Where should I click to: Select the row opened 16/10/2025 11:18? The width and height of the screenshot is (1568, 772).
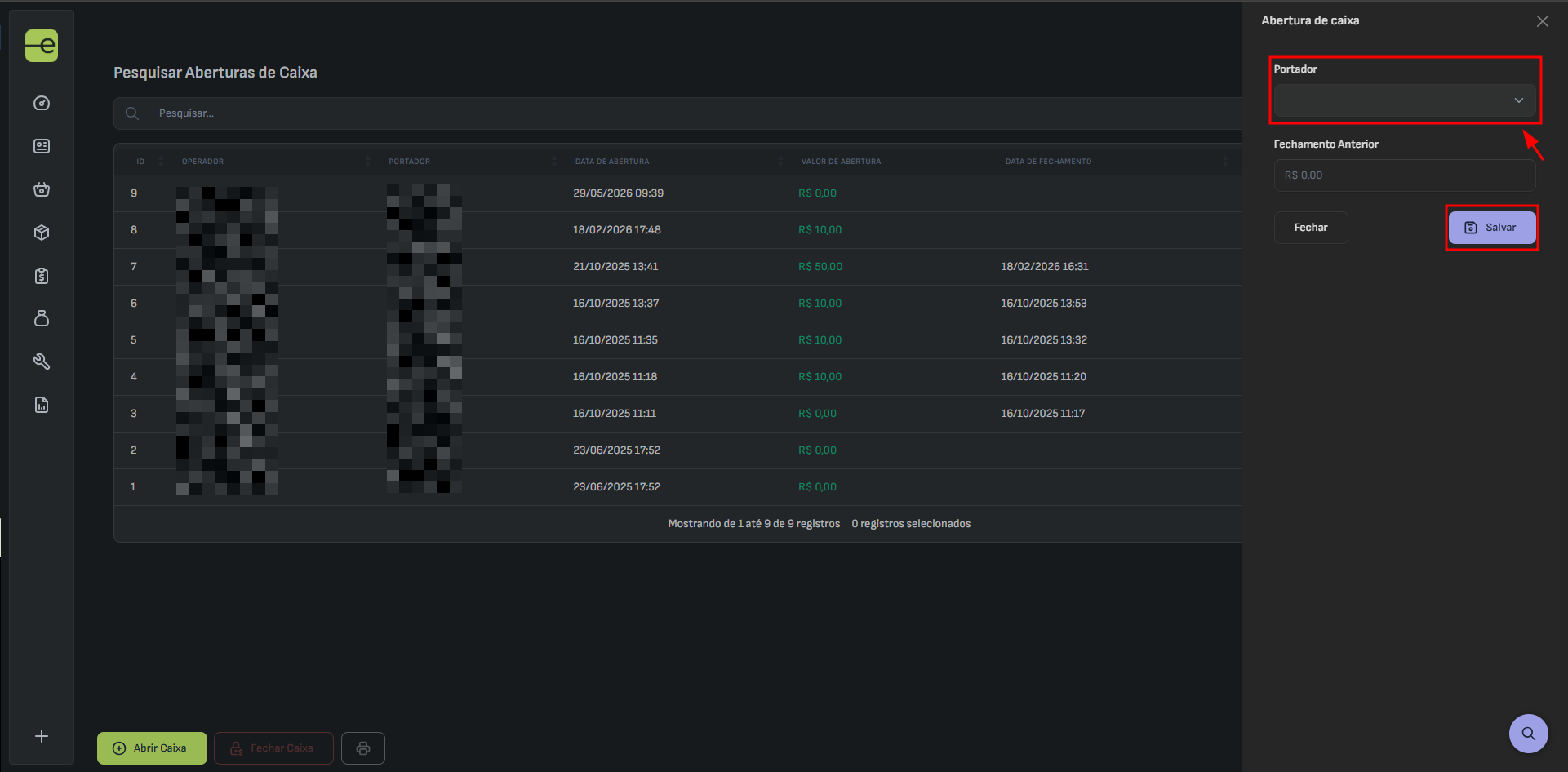677,377
